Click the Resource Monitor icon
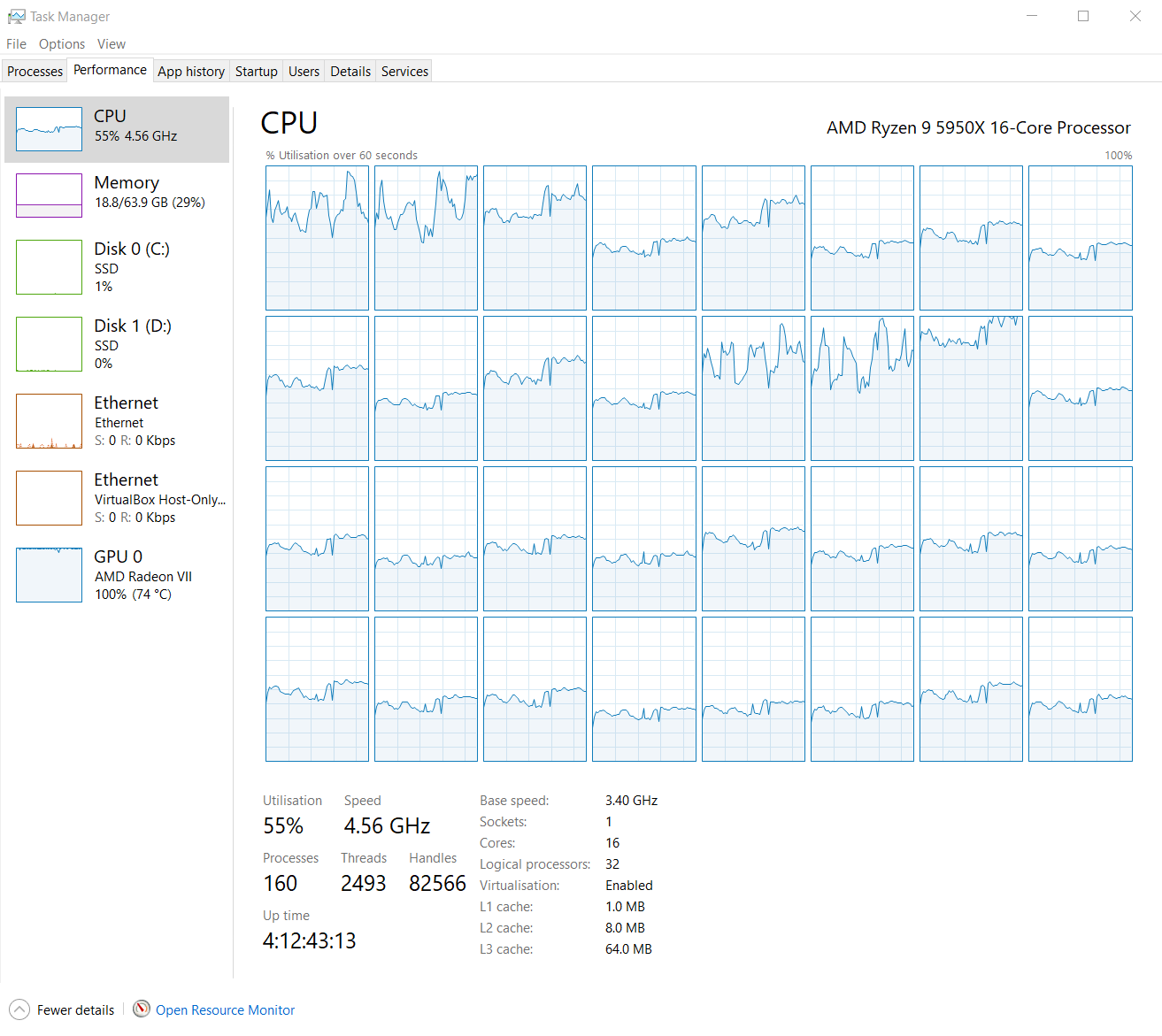 click(142, 1009)
